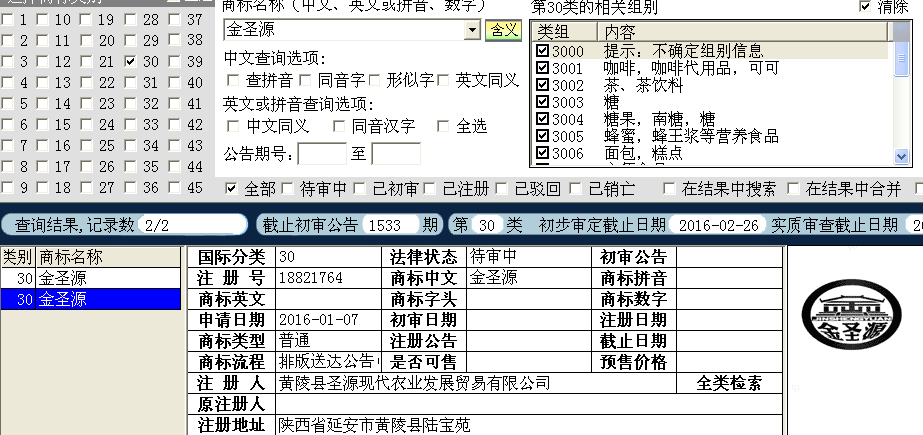Screen dimensions: 923x435
Task: Click registrant 黄陵县圣源现代农业发展贸易有限公司
Action: pos(414,383)
